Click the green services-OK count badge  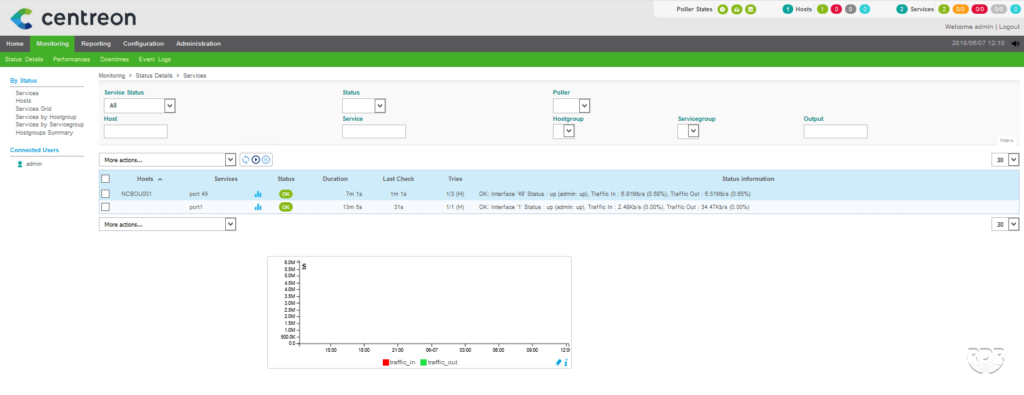[944, 9]
